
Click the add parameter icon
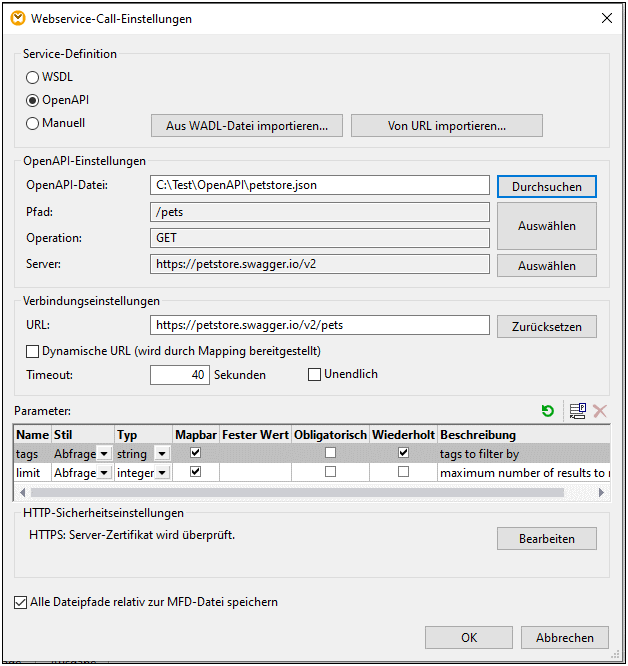click(577, 411)
